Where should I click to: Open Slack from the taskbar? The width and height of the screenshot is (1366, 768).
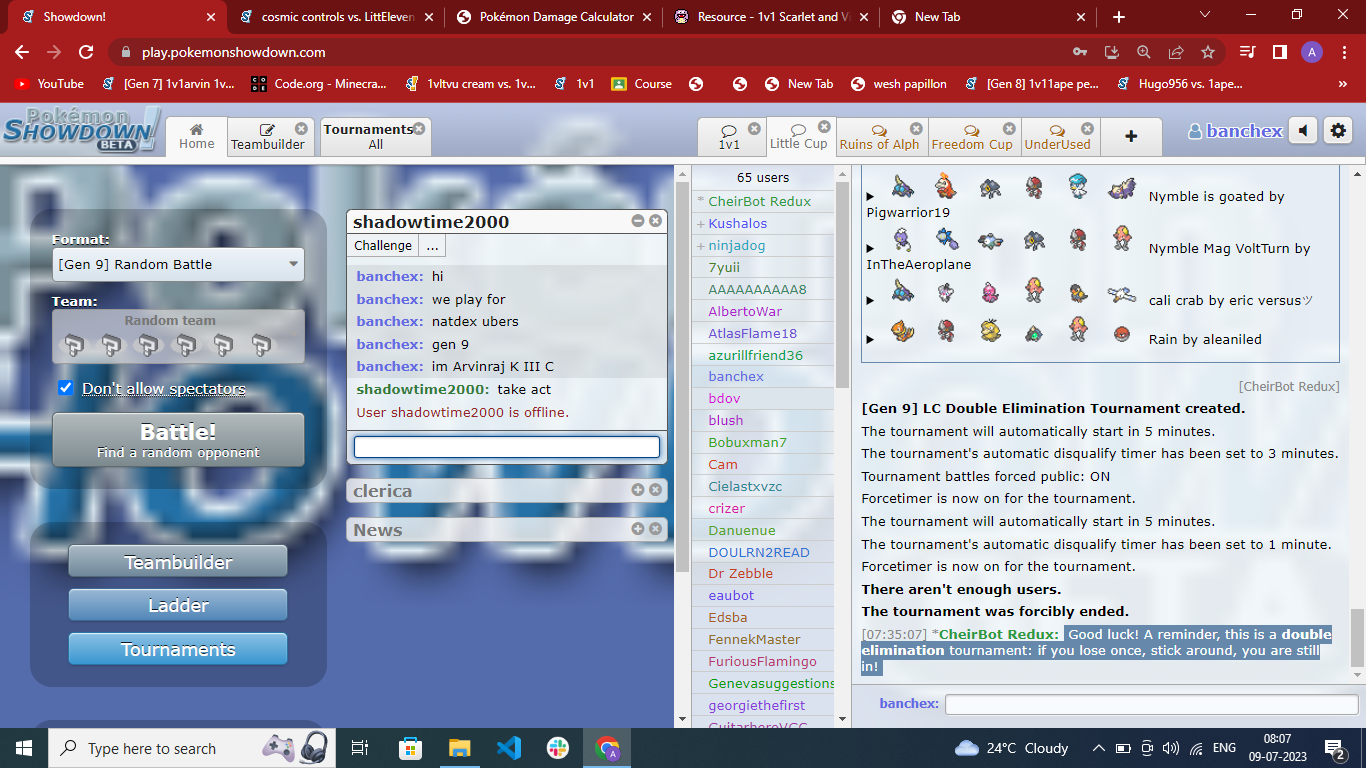coord(557,748)
